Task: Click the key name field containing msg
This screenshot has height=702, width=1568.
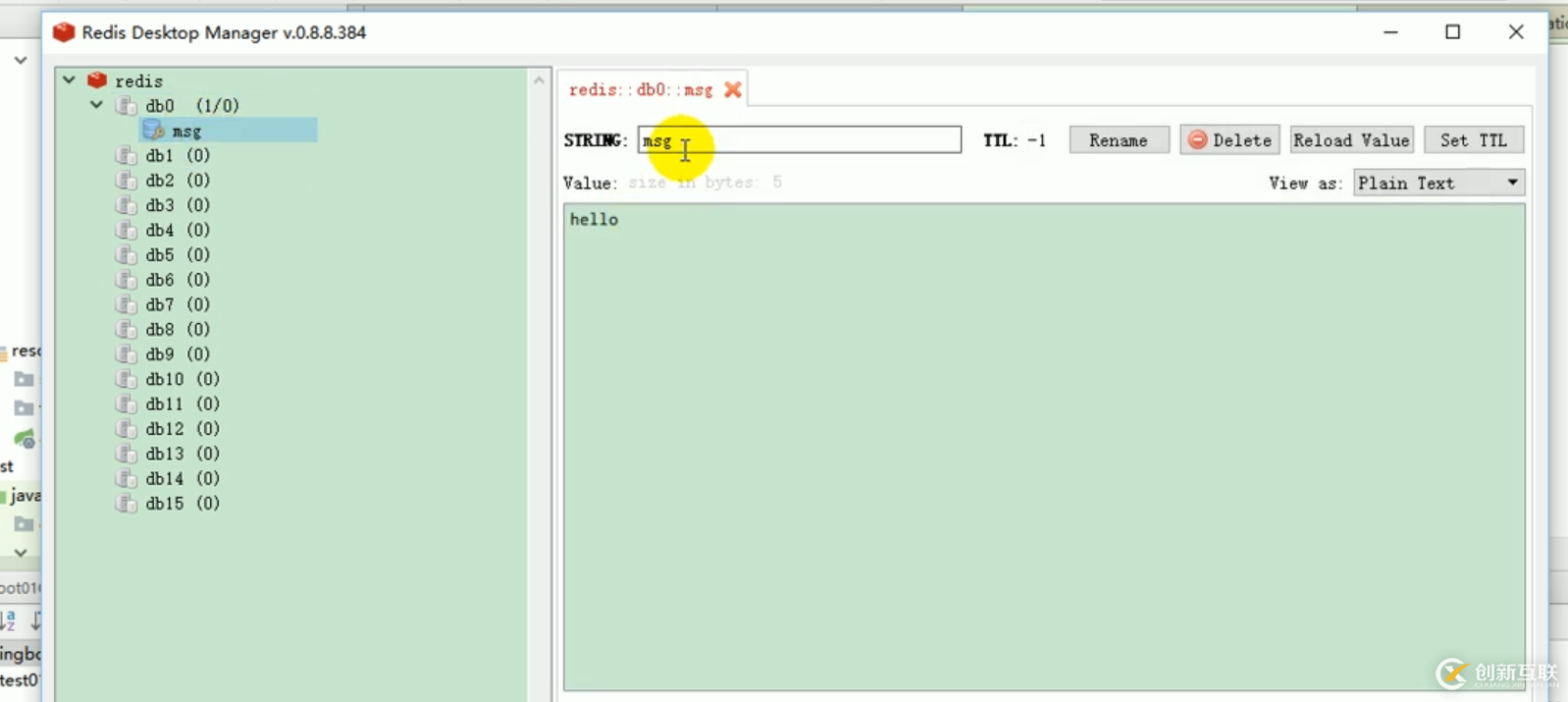Action: (x=799, y=140)
